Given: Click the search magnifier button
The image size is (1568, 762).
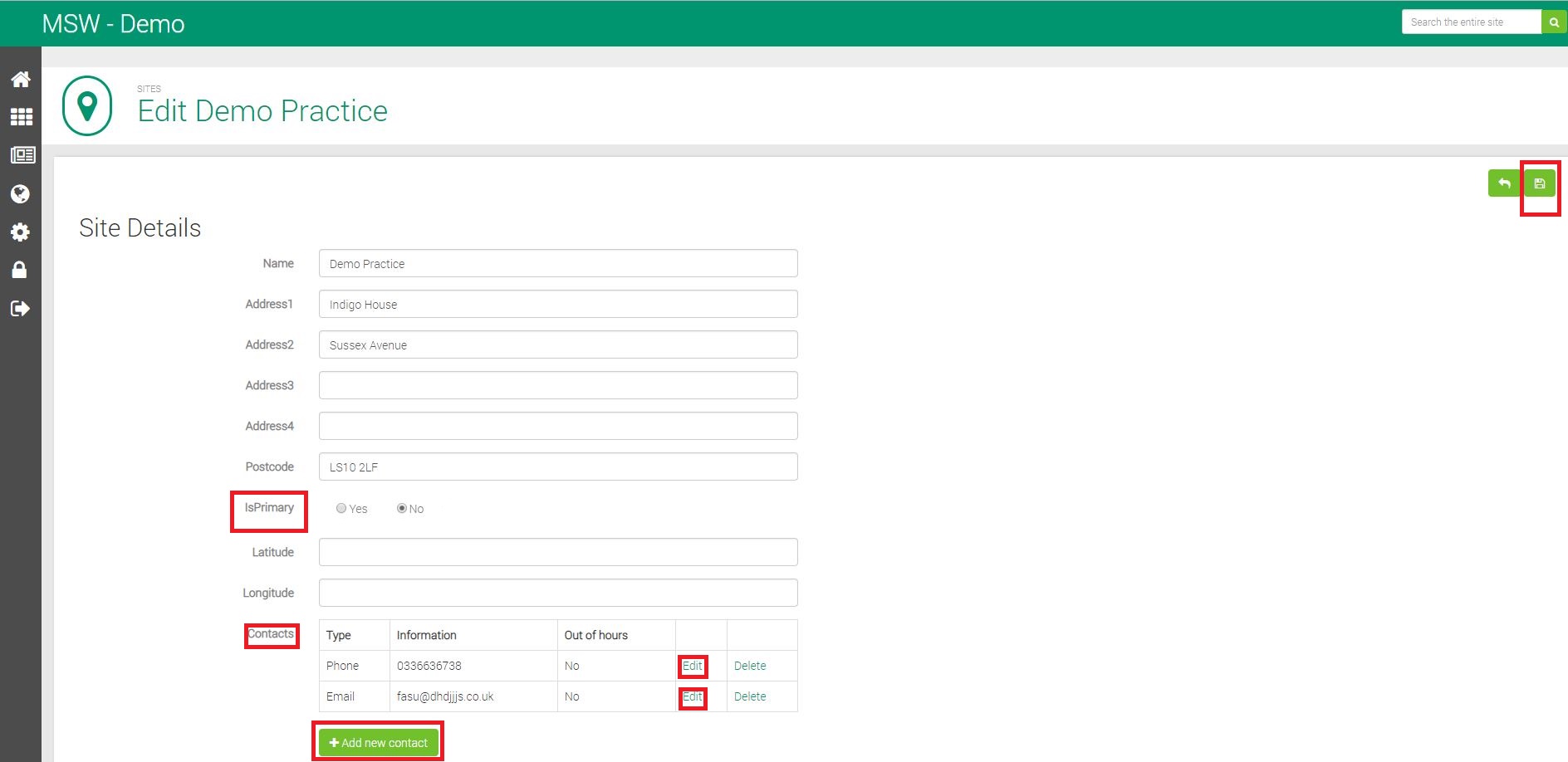Looking at the screenshot, I should 1554,22.
